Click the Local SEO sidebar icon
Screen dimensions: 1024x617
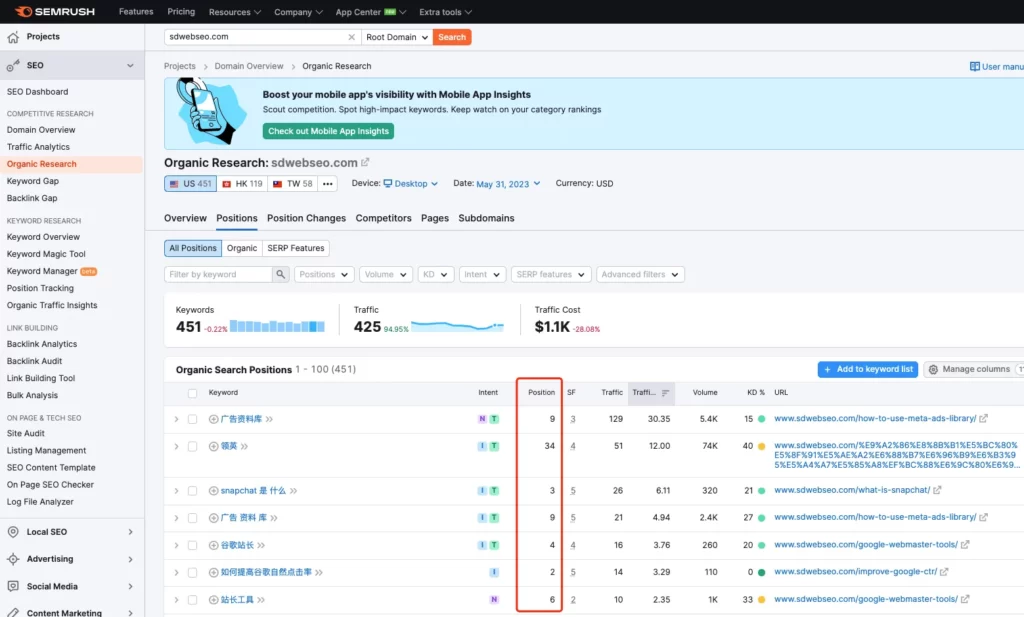[x=13, y=532]
